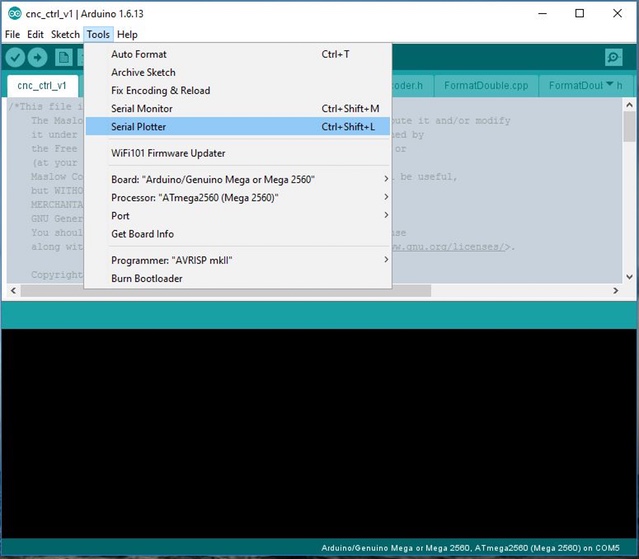This screenshot has width=639, height=559.
Task: Click the gnu.org/licenses link in code
Action: 450,247
